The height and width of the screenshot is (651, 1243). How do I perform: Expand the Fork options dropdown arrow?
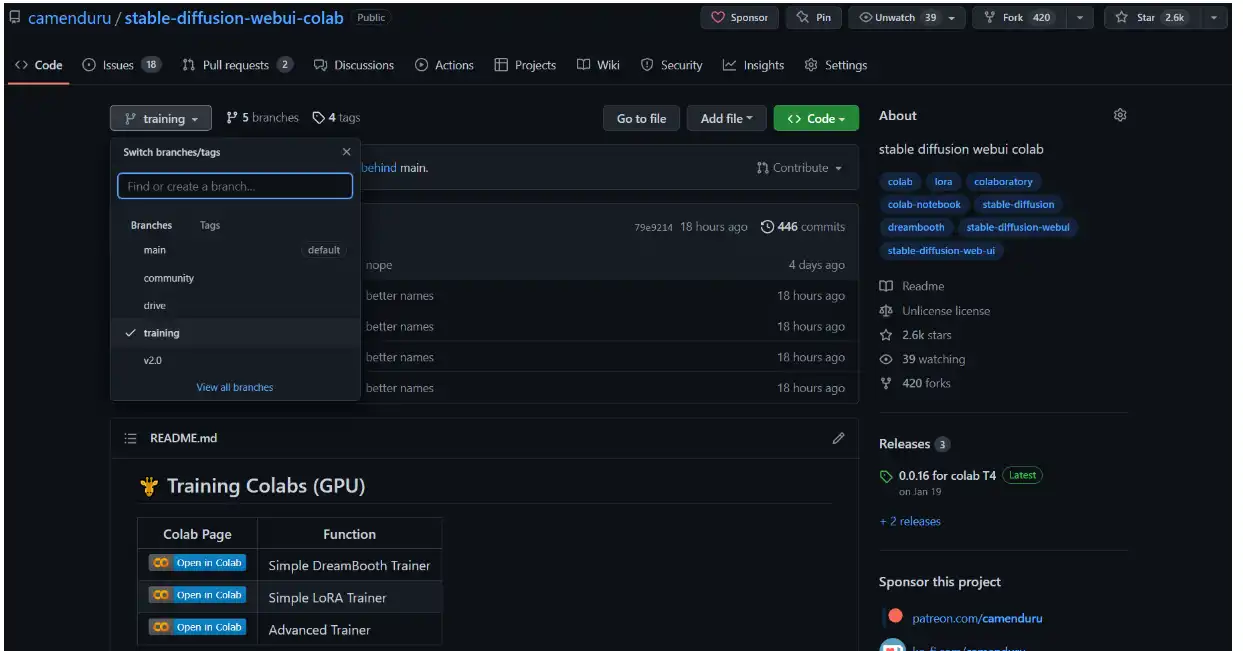pyautogui.click(x=1080, y=17)
